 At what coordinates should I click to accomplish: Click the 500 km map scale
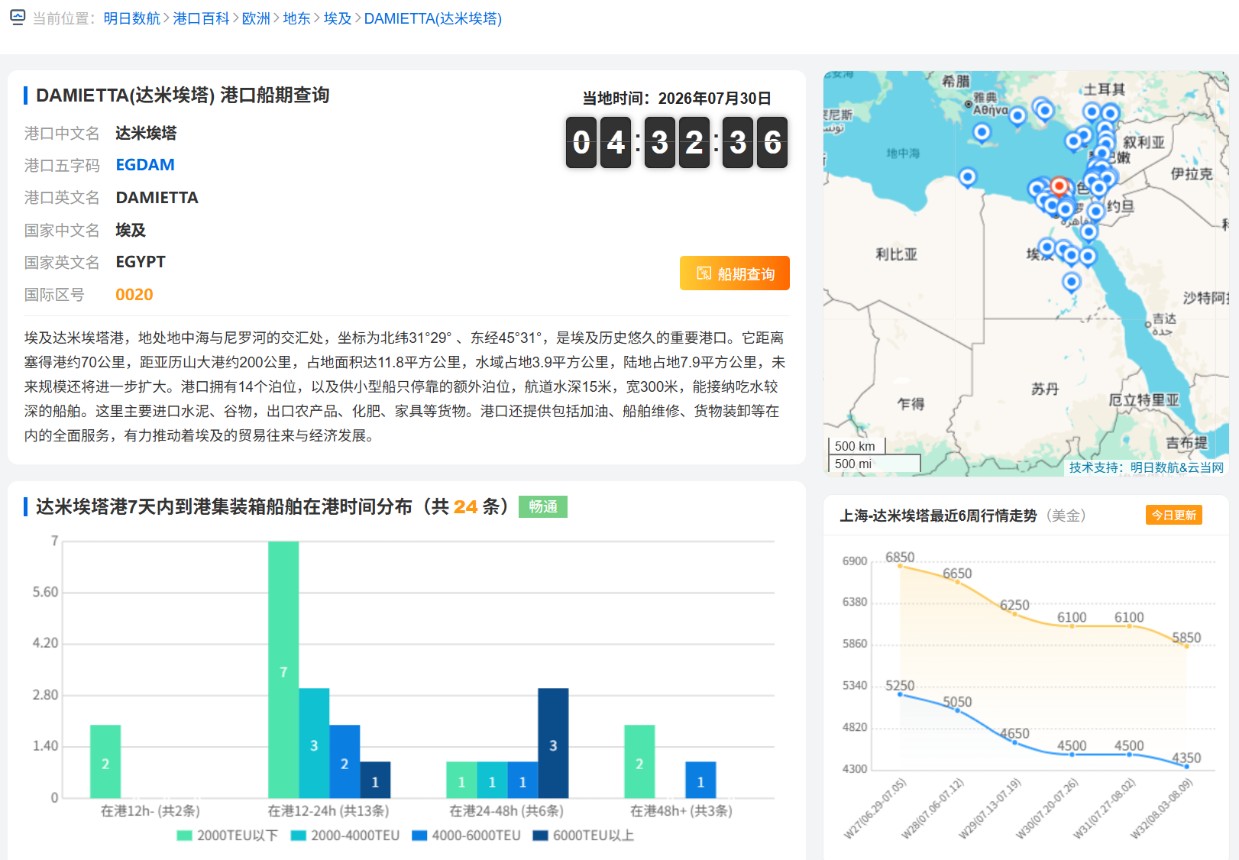pos(855,446)
